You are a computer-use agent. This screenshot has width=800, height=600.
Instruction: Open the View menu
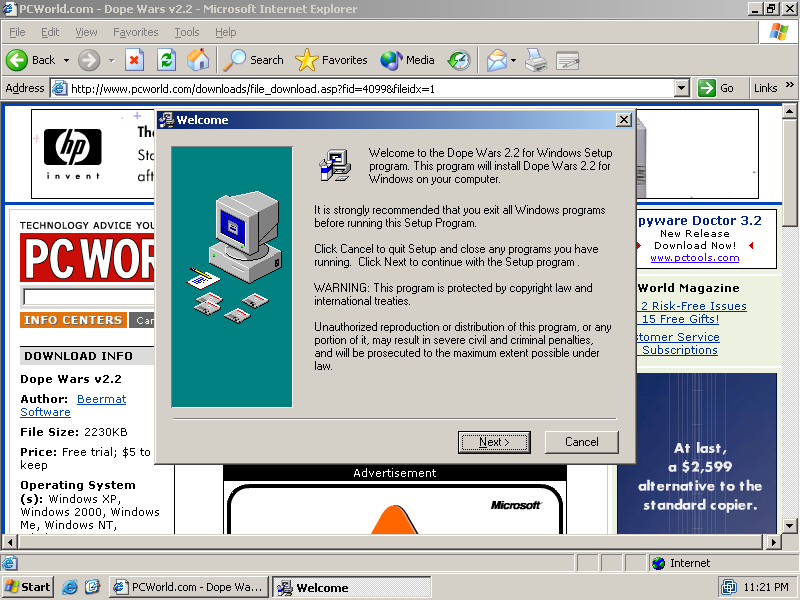coord(86,32)
